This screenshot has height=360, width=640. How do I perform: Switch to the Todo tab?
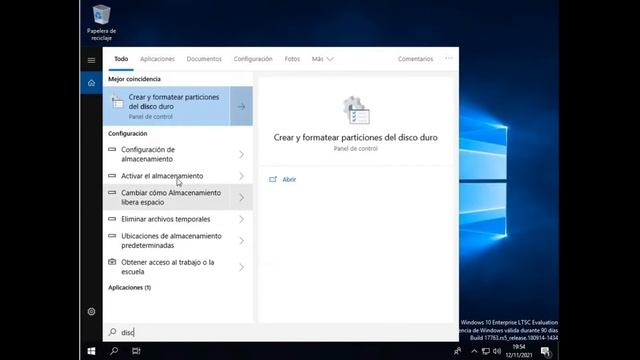pyautogui.click(x=121, y=59)
